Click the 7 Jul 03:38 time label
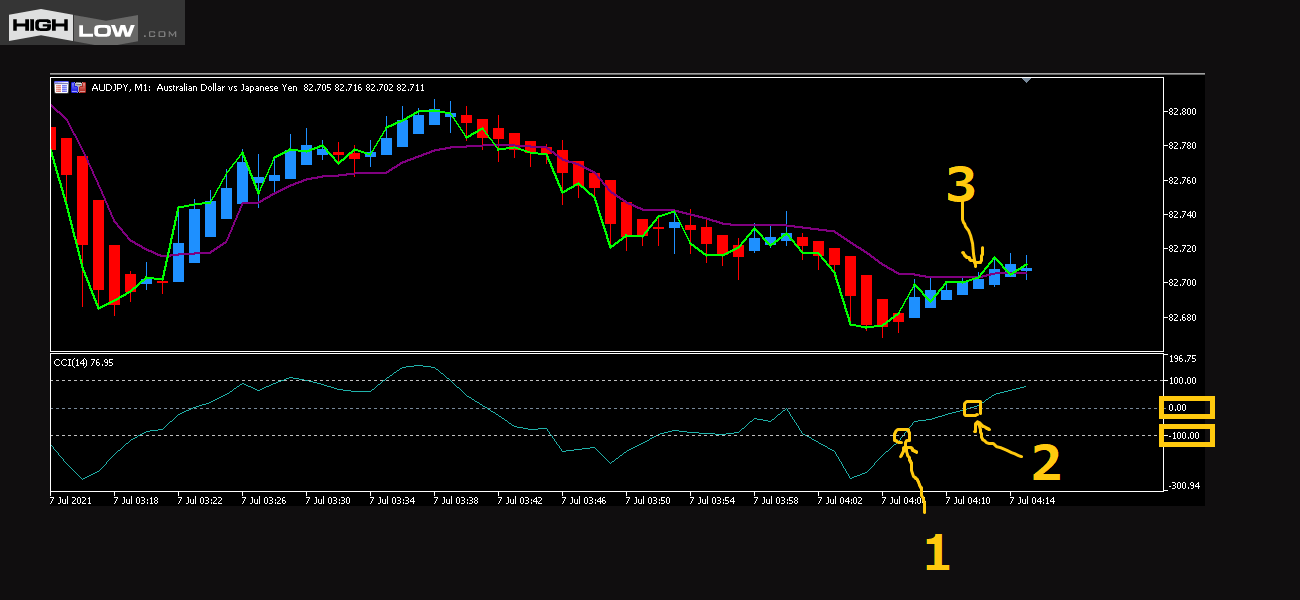The height and width of the screenshot is (600, 1300). 455,500
